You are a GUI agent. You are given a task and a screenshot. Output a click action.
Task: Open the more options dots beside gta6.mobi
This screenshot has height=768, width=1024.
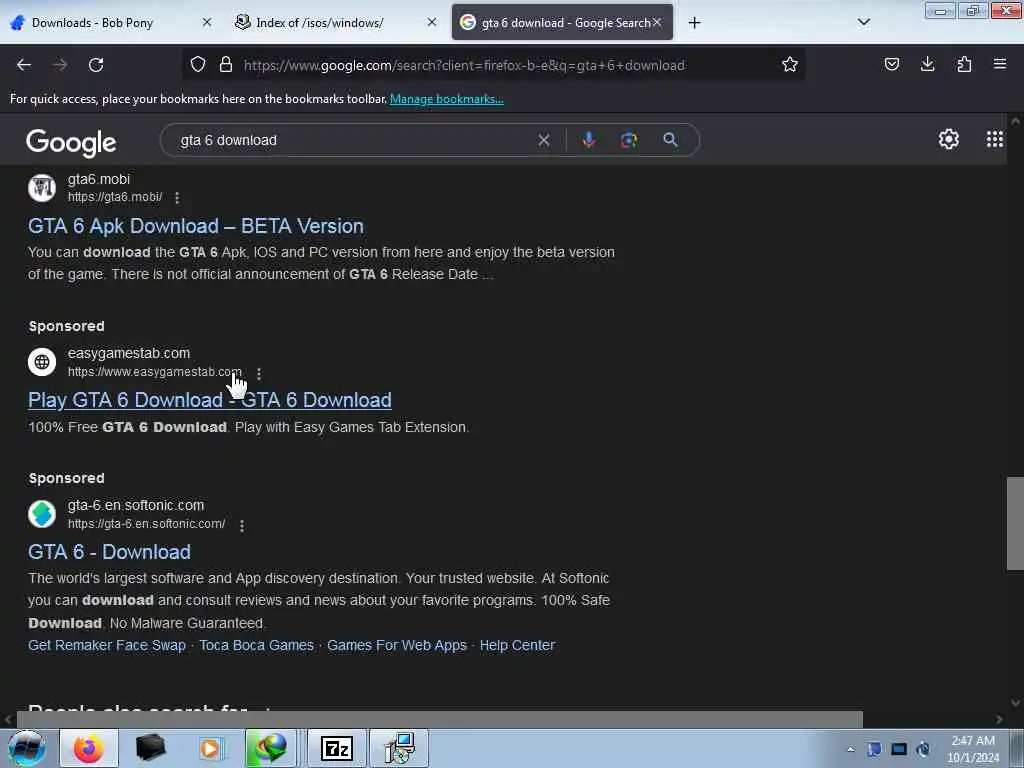tap(177, 197)
